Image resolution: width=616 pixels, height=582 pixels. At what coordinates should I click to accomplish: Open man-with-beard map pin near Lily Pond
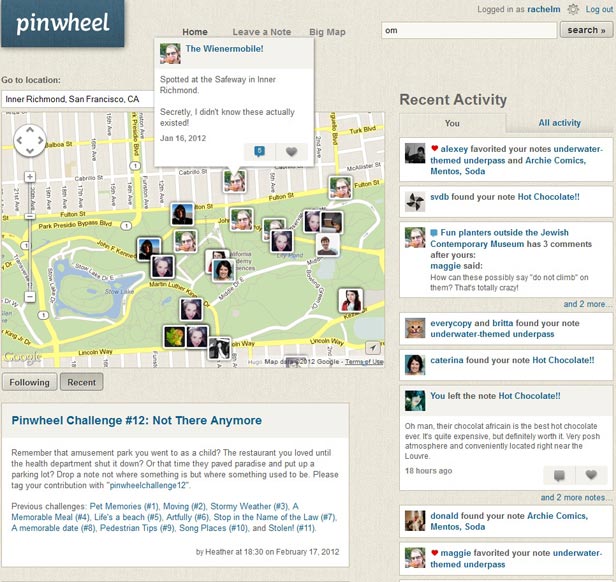click(327, 246)
